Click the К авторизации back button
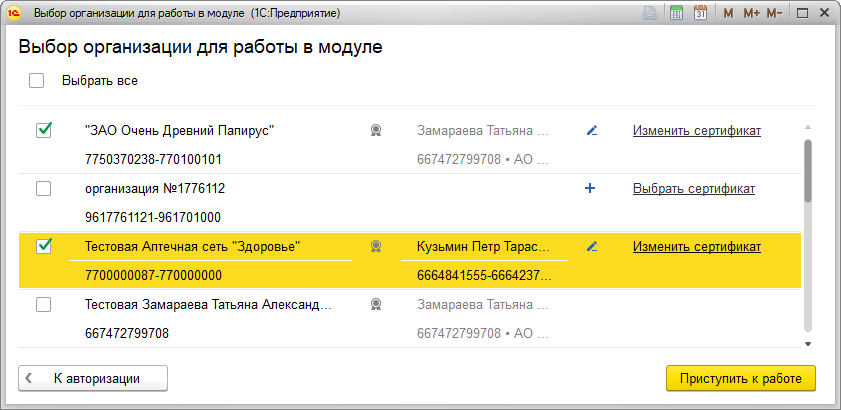The width and height of the screenshot is (841, 410). [93, 378]
